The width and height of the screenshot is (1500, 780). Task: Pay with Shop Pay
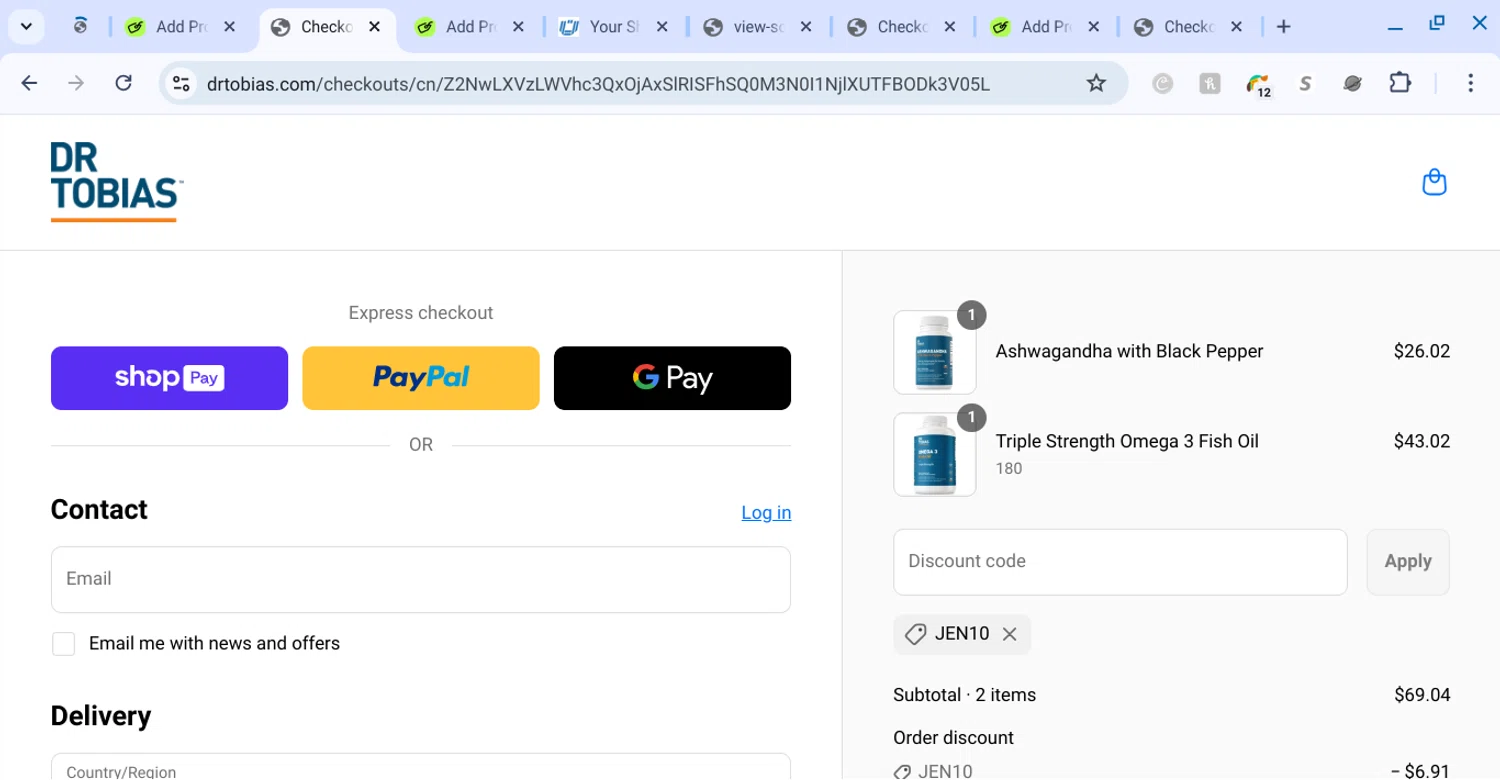coord(169,378)
